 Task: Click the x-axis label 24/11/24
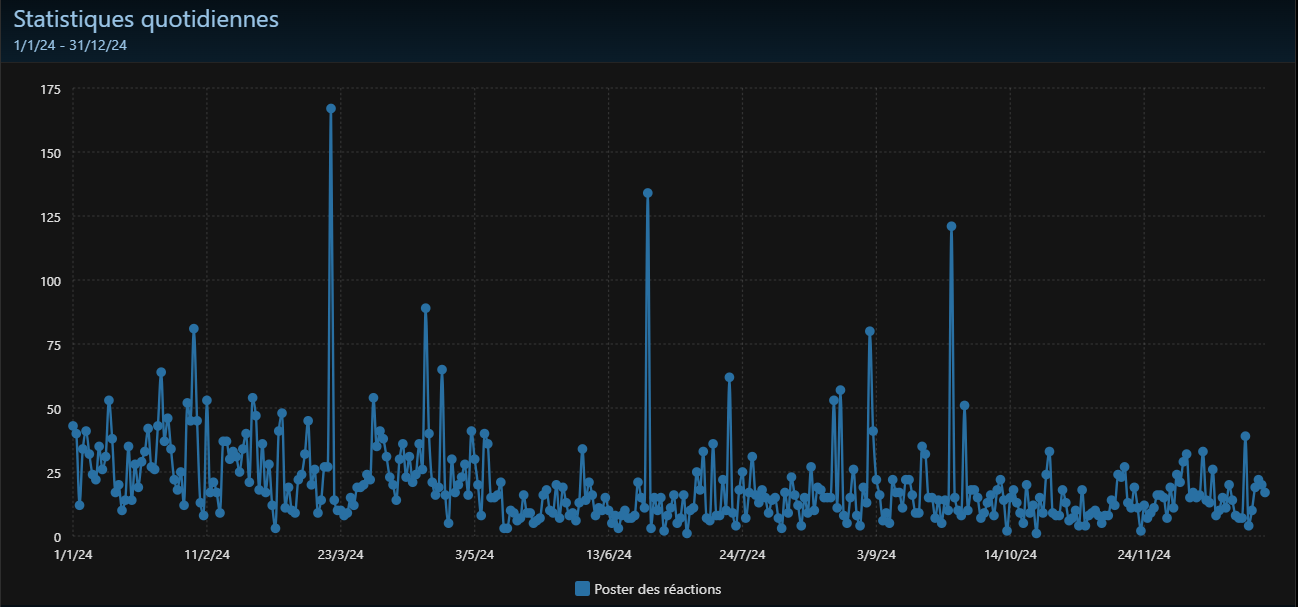click(x=1144, y=555)
